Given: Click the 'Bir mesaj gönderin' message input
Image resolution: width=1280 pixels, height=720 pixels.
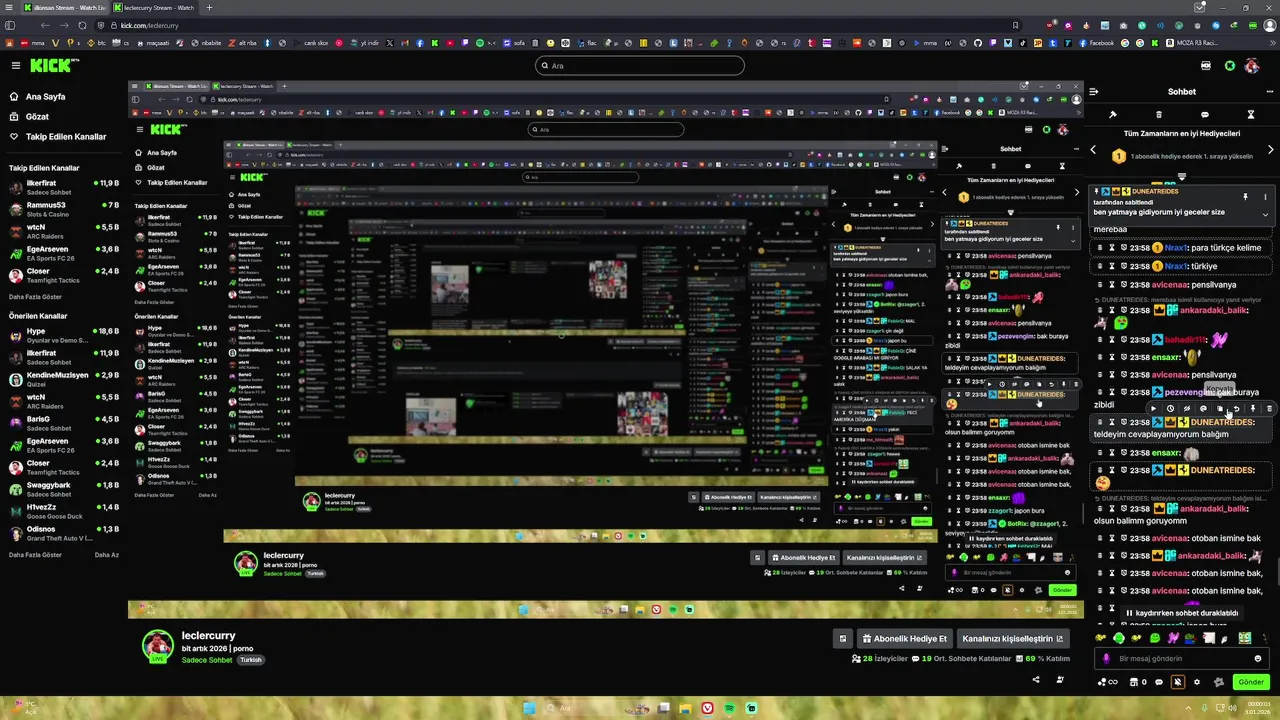Looking at the screenshot, I should pos(1182,659).
